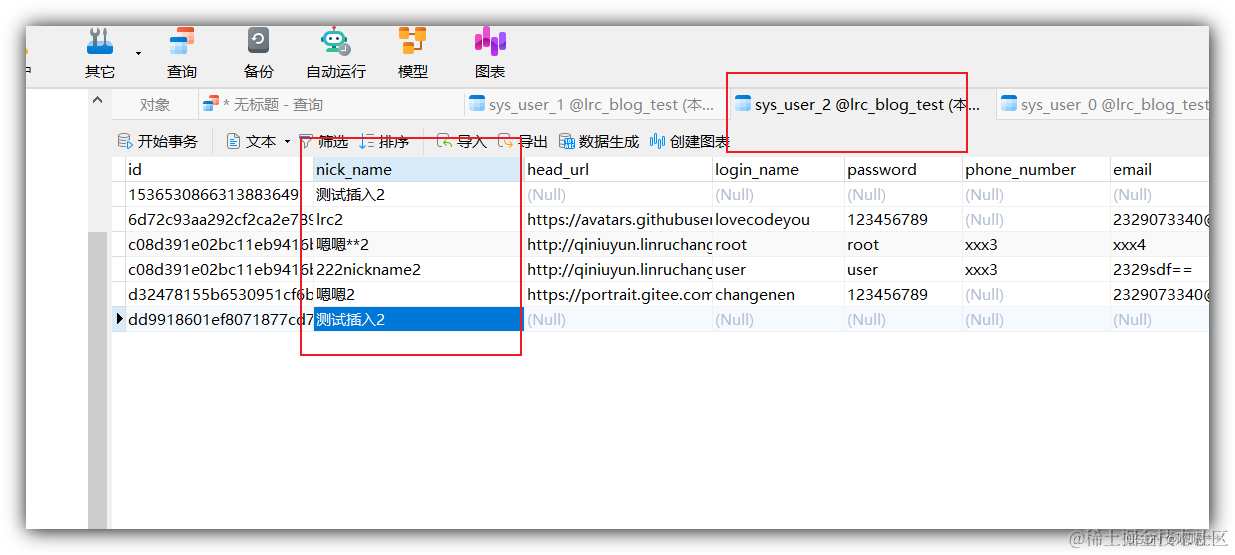Select the email cell xxx4

(1160, 244)
